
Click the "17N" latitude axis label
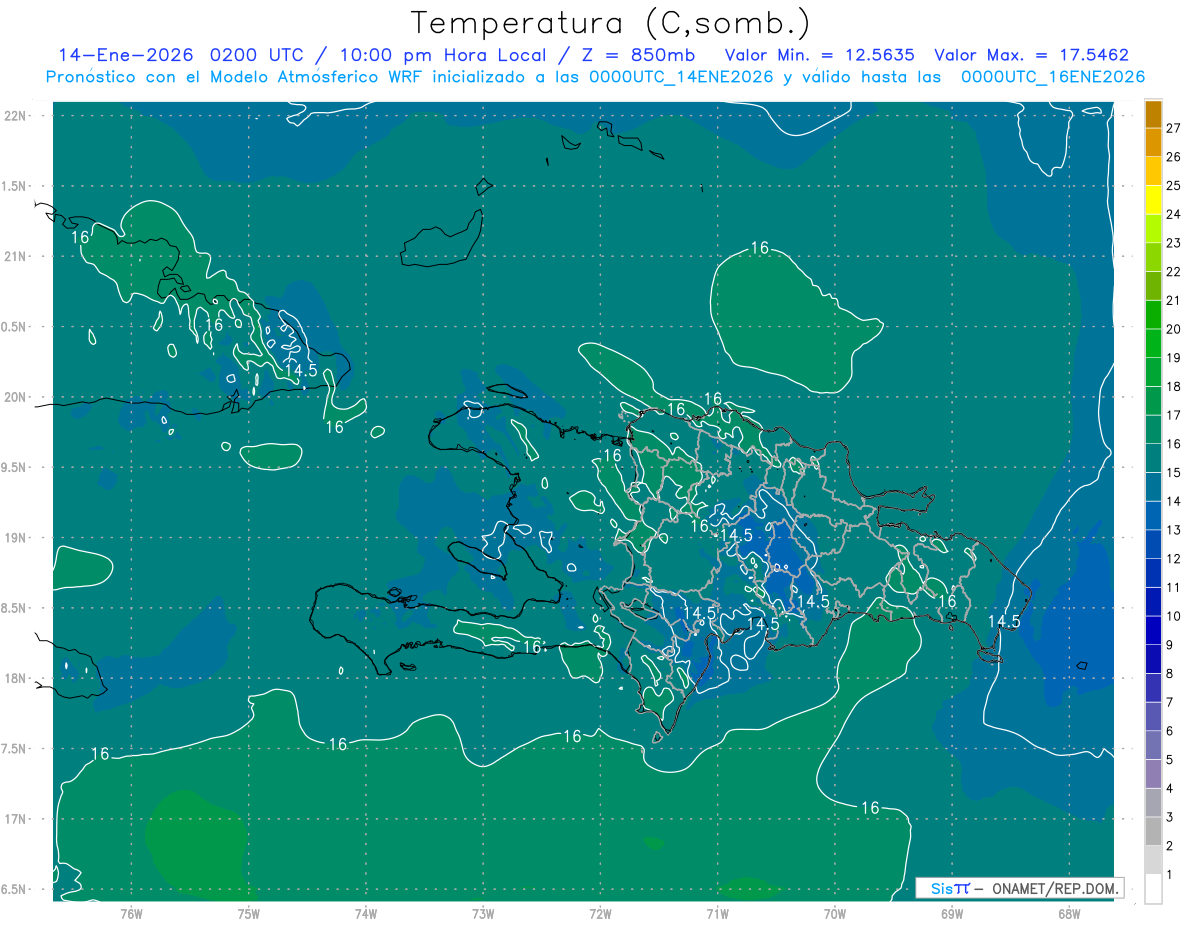click(14, 819)
